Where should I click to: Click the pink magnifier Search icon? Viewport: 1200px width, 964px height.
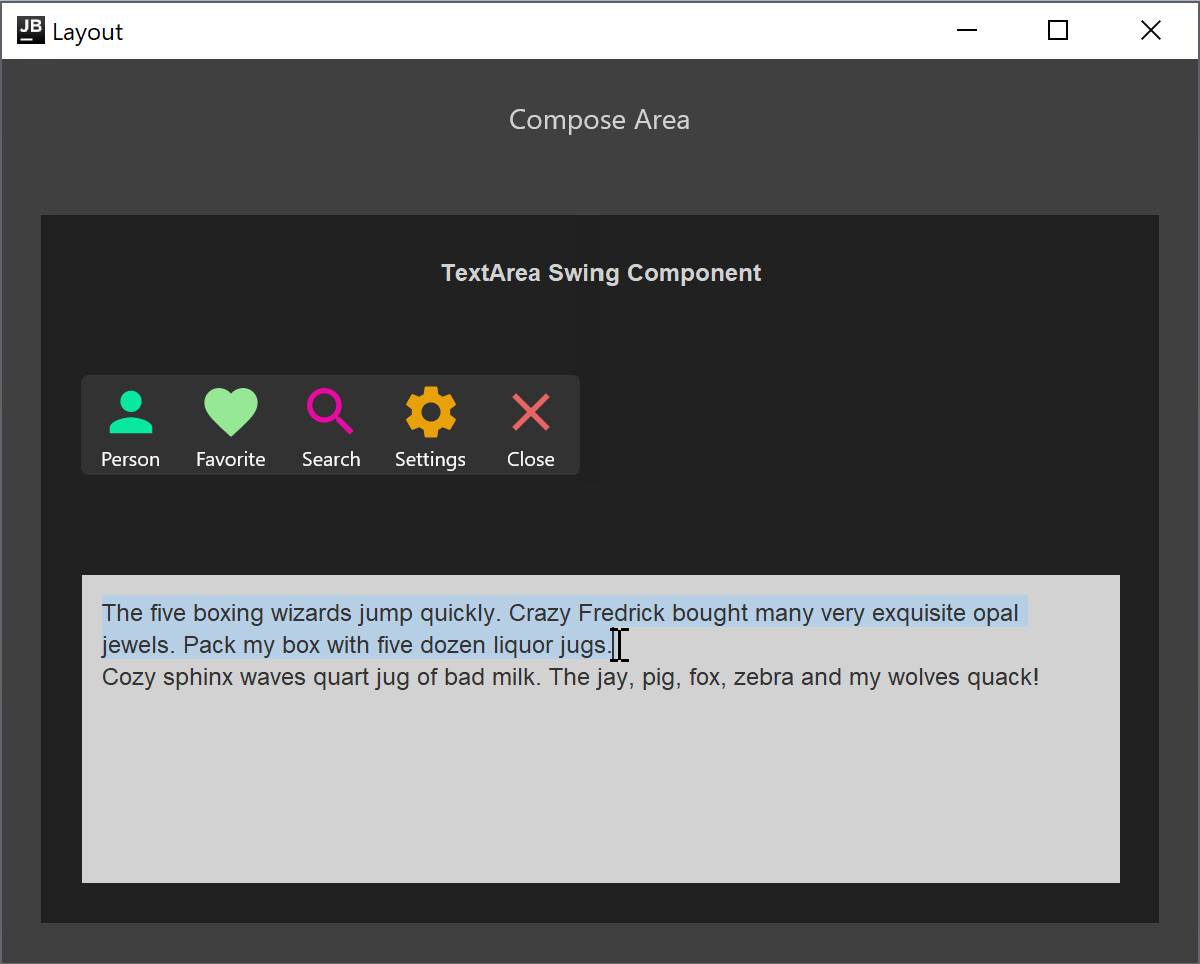tap(330, 411)
